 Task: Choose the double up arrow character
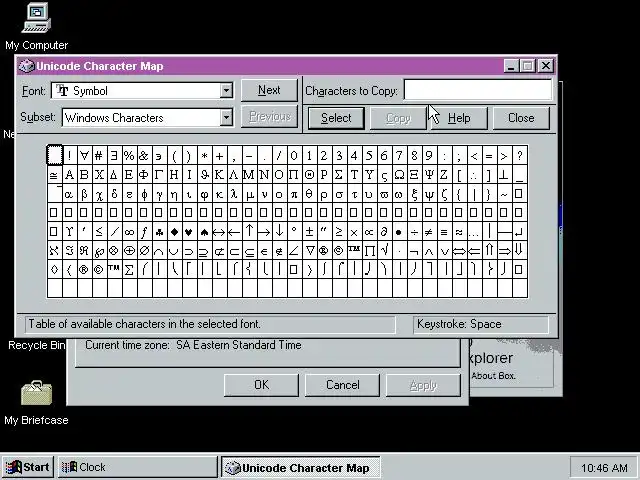489,251
